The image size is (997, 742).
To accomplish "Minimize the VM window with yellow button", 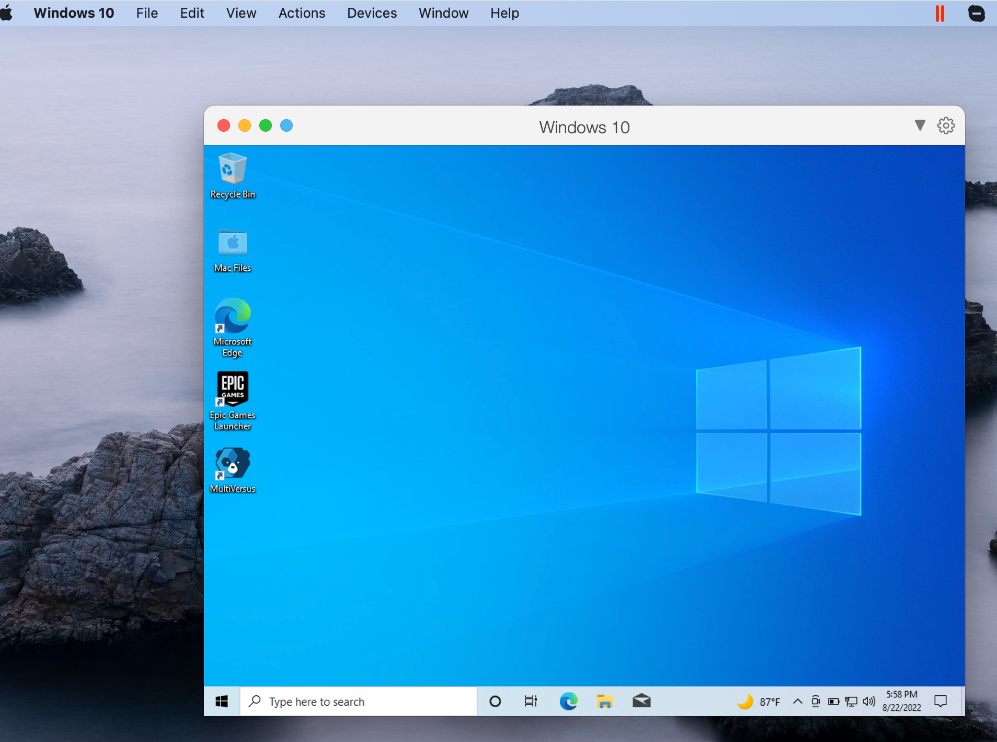I will point(245,126).
